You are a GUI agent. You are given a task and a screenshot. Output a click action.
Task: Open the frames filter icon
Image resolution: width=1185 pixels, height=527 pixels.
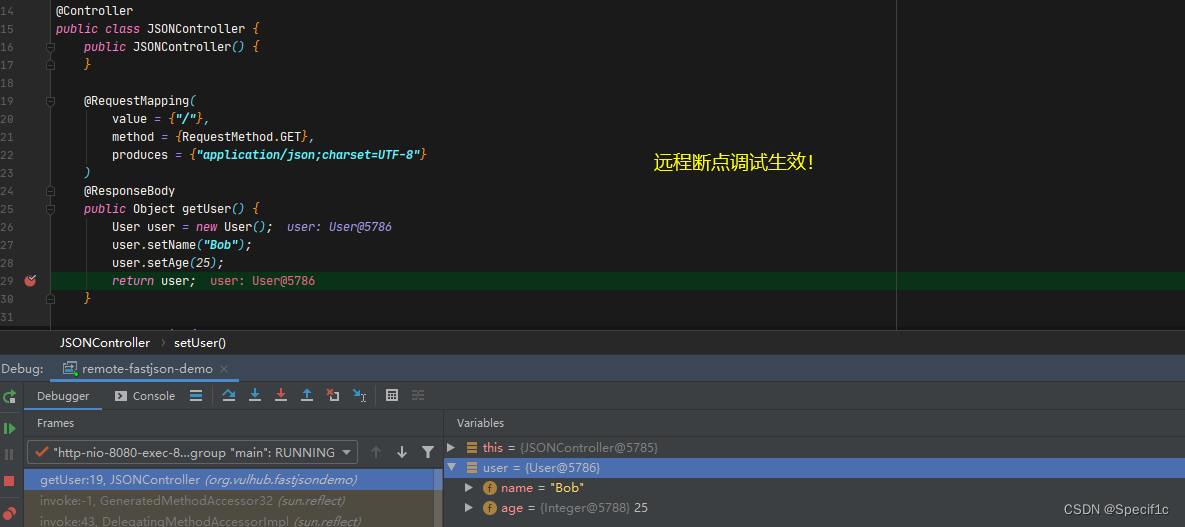point(428,452)
